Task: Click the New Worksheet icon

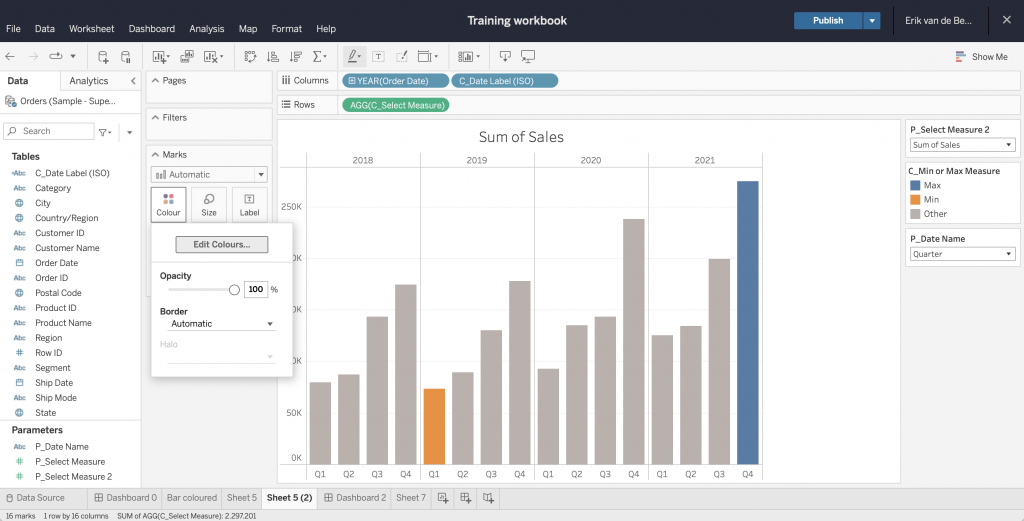Action: 443,498
